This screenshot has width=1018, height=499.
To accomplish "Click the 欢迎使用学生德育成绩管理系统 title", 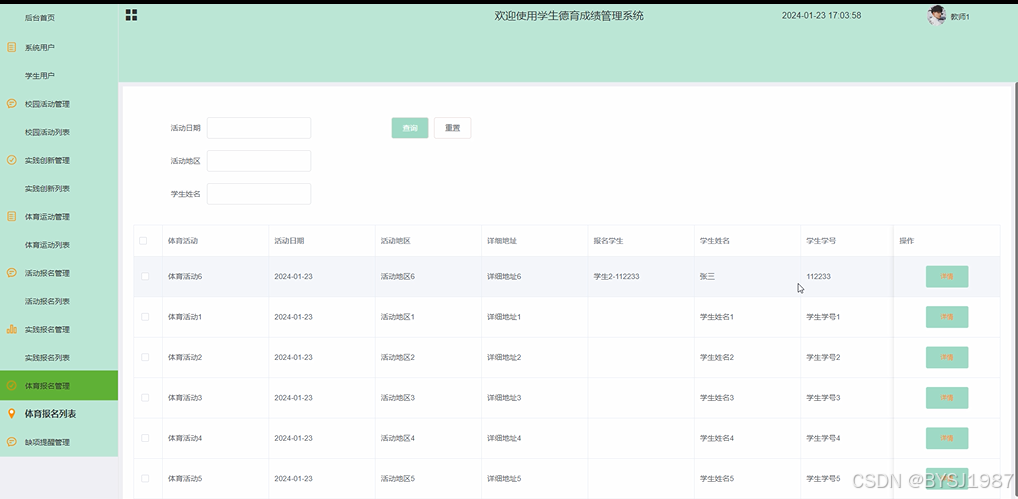I will (x=569, y=16).
